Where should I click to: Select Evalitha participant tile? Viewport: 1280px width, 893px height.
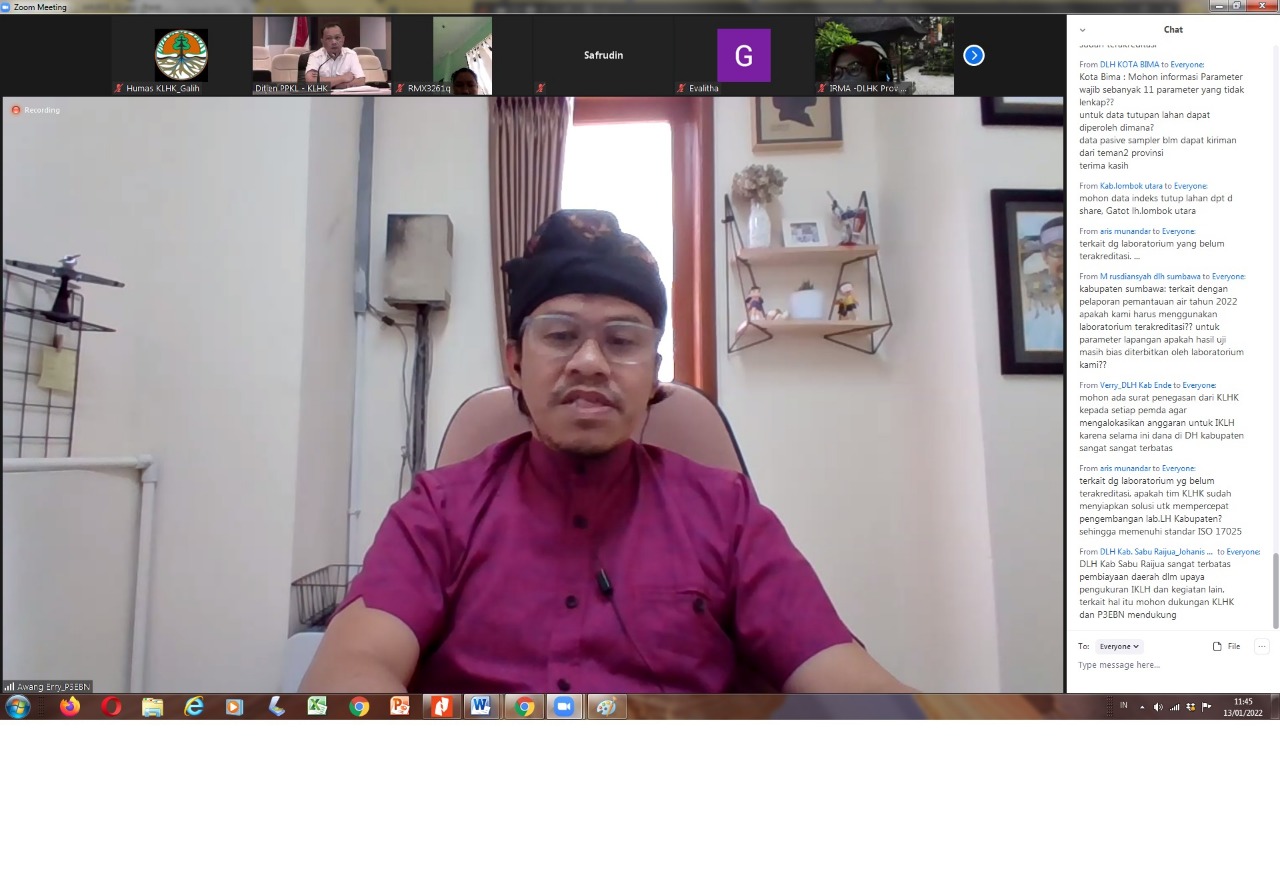[743, 56]
